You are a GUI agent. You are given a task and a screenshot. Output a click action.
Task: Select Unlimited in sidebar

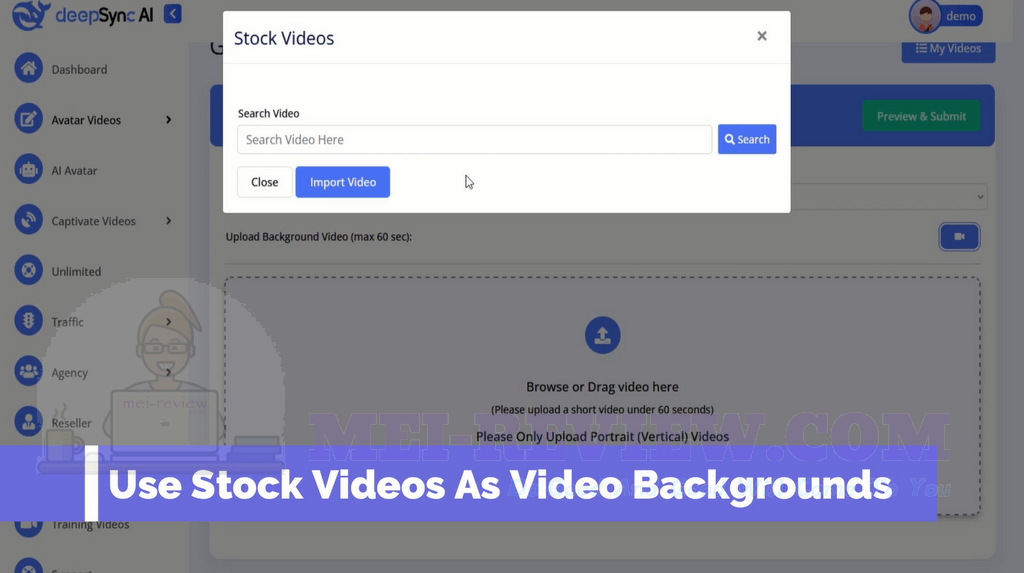(76, 272)
